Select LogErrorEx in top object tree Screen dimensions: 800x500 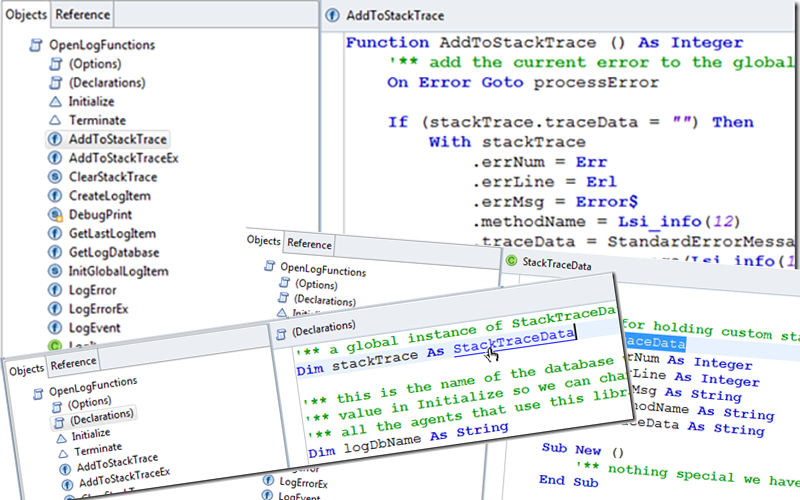[98, 309]
